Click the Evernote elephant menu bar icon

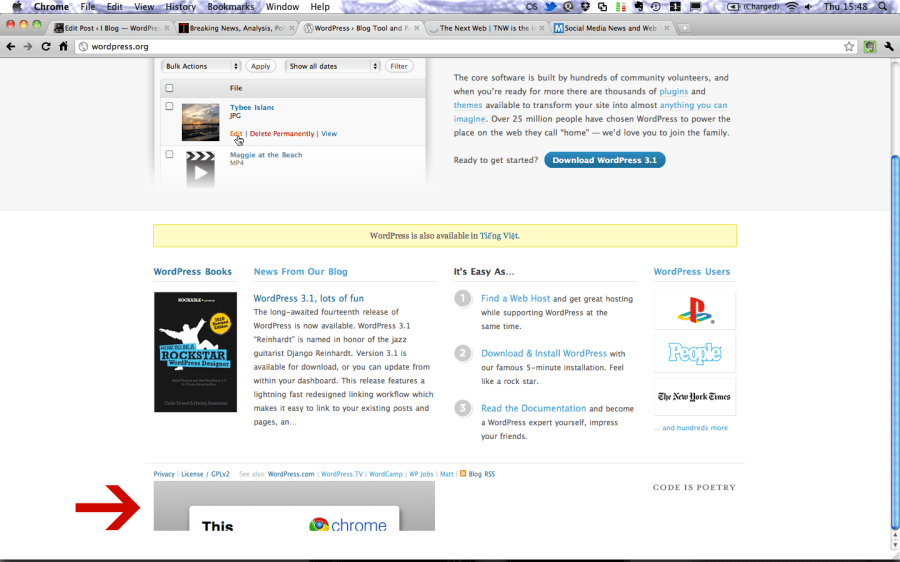[638, 7]
